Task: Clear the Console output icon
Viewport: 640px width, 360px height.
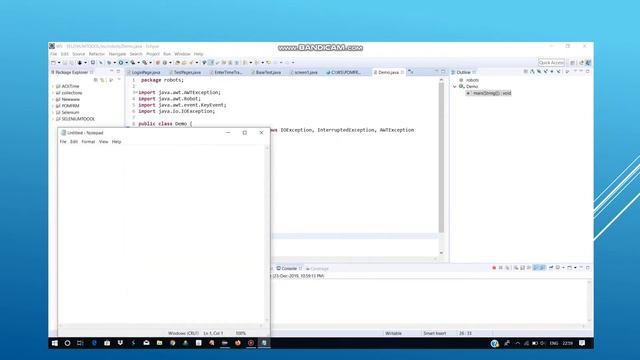Action: (516, 268)
